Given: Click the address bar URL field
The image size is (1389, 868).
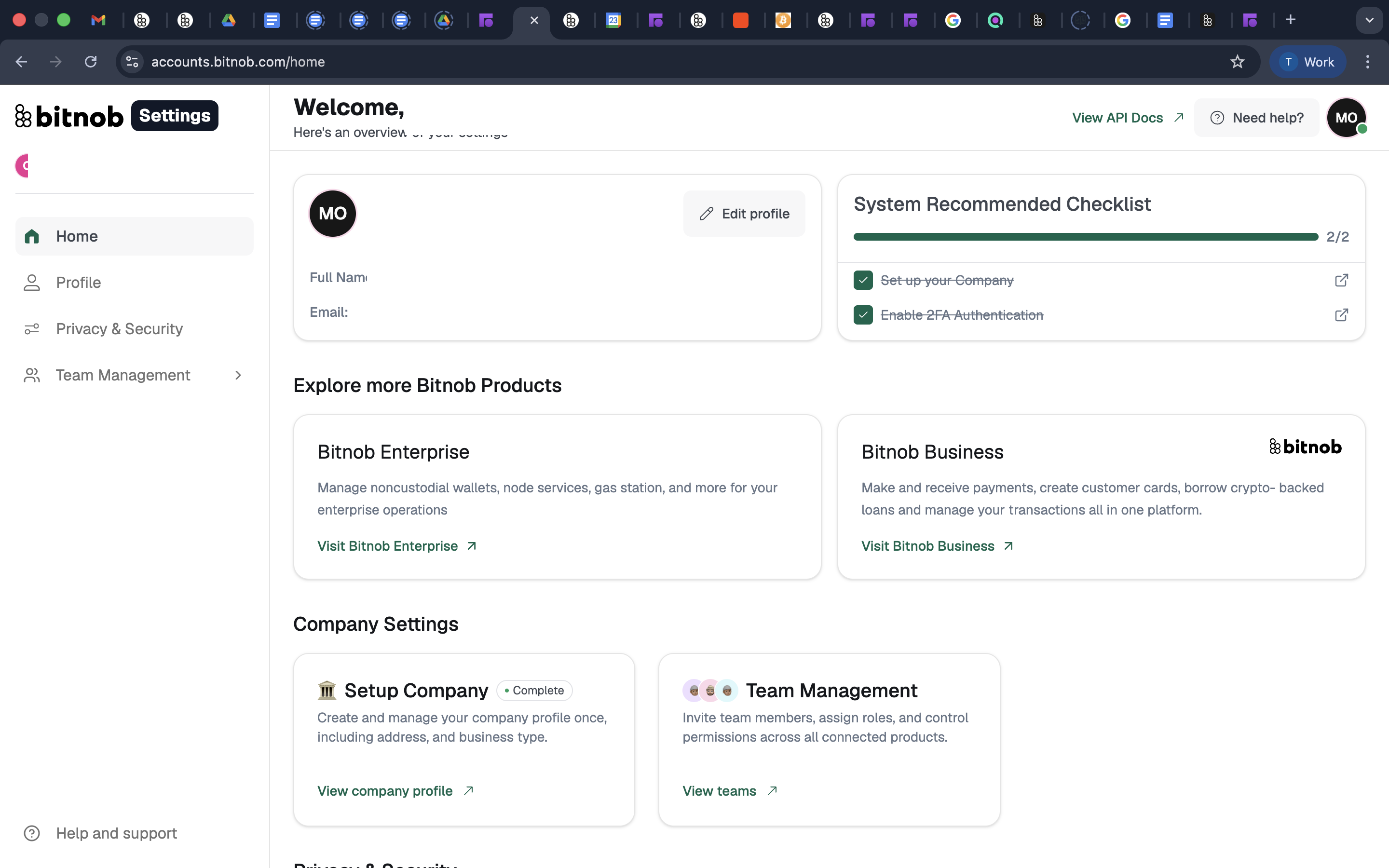Looking at the screenshot, I should (x=683, y=61).
